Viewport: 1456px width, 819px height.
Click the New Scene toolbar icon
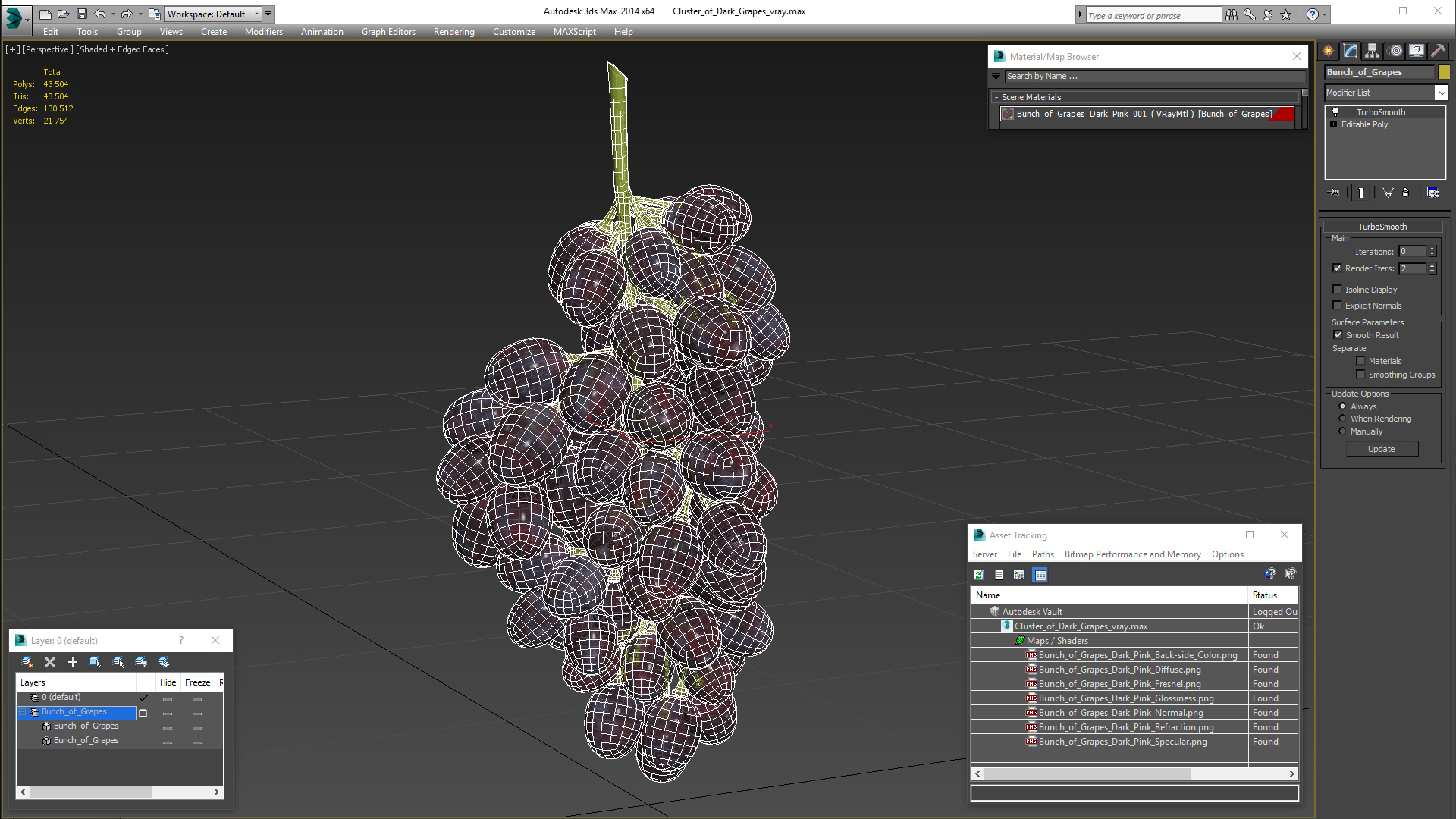(45, 14)
